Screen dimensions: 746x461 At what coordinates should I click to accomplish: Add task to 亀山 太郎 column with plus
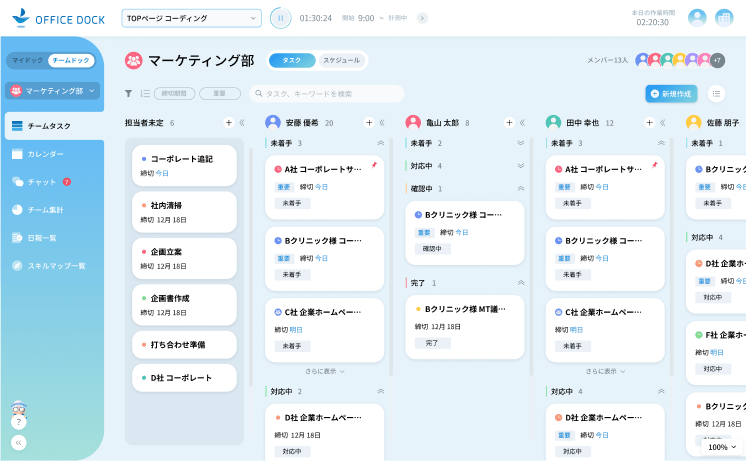pos(510,123)
